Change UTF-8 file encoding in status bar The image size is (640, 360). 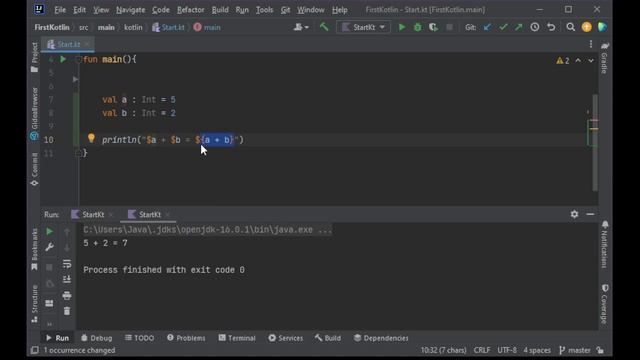507,350
